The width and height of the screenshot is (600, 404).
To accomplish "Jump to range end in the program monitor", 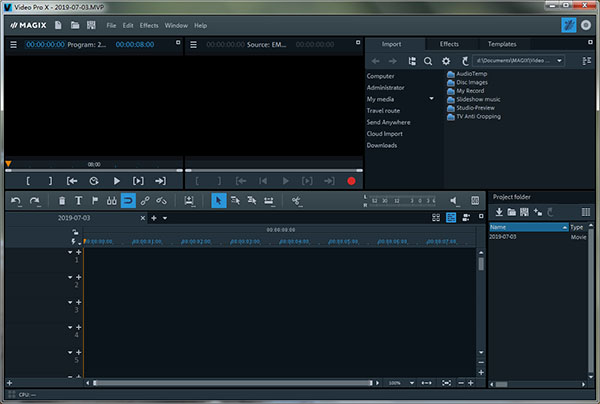I will 160,181.
